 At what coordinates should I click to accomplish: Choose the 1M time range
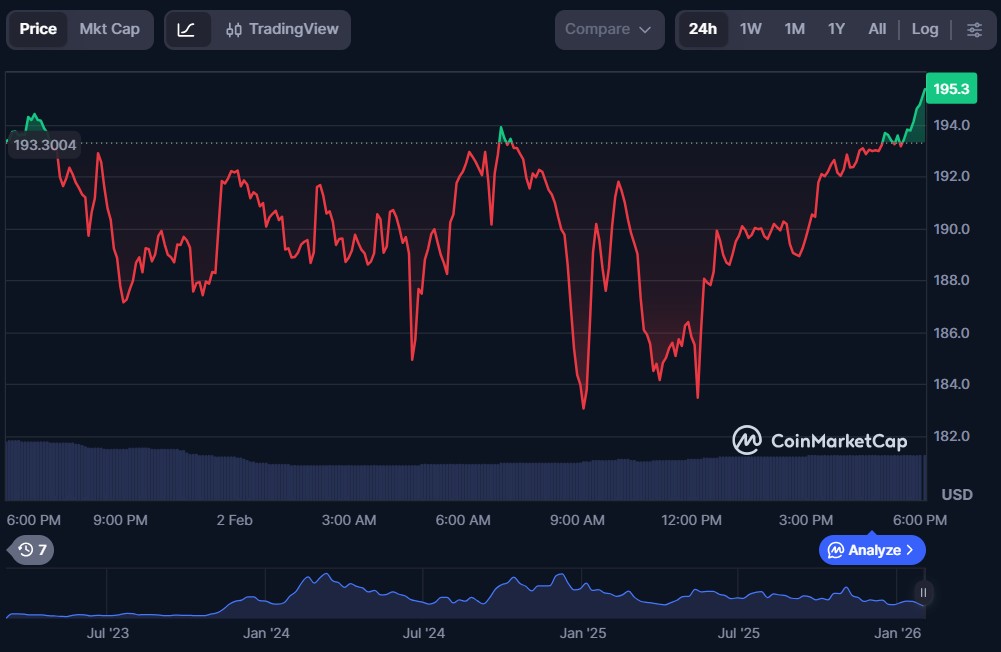coord(794,29)
